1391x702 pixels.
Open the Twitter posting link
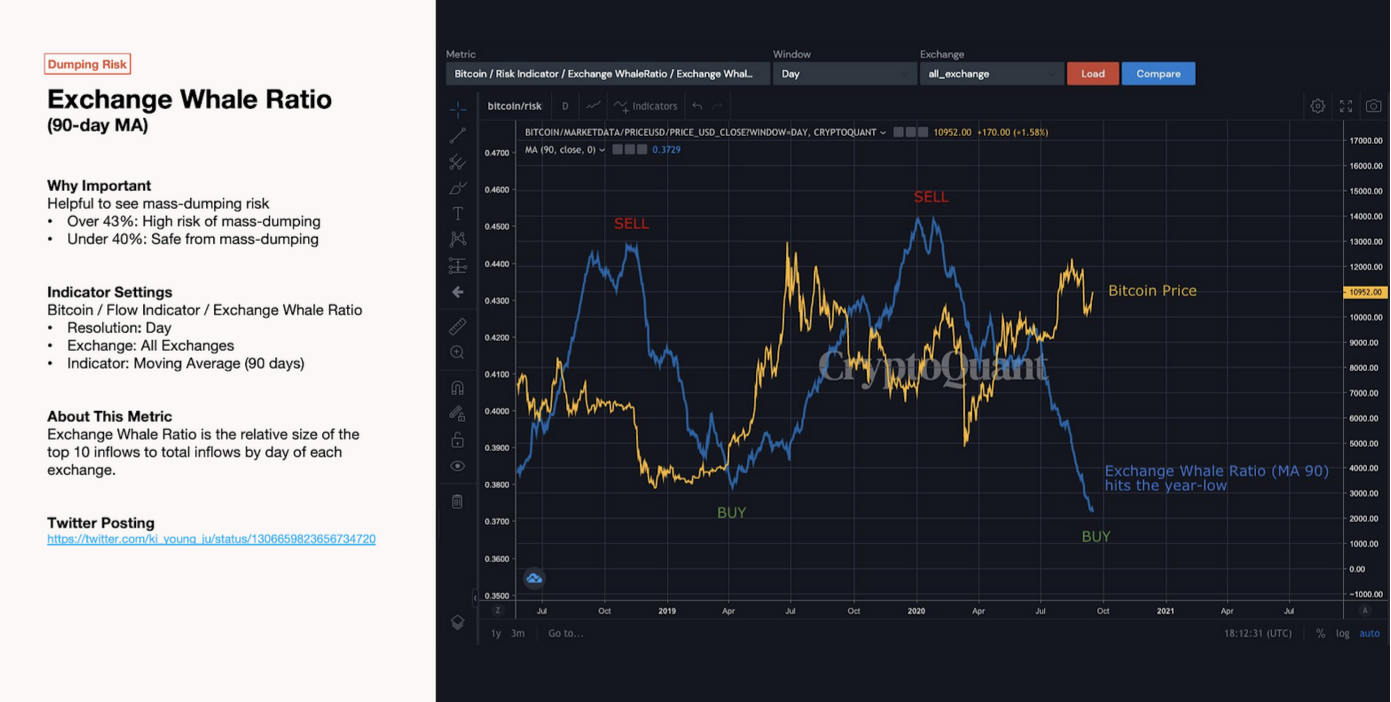211,539
